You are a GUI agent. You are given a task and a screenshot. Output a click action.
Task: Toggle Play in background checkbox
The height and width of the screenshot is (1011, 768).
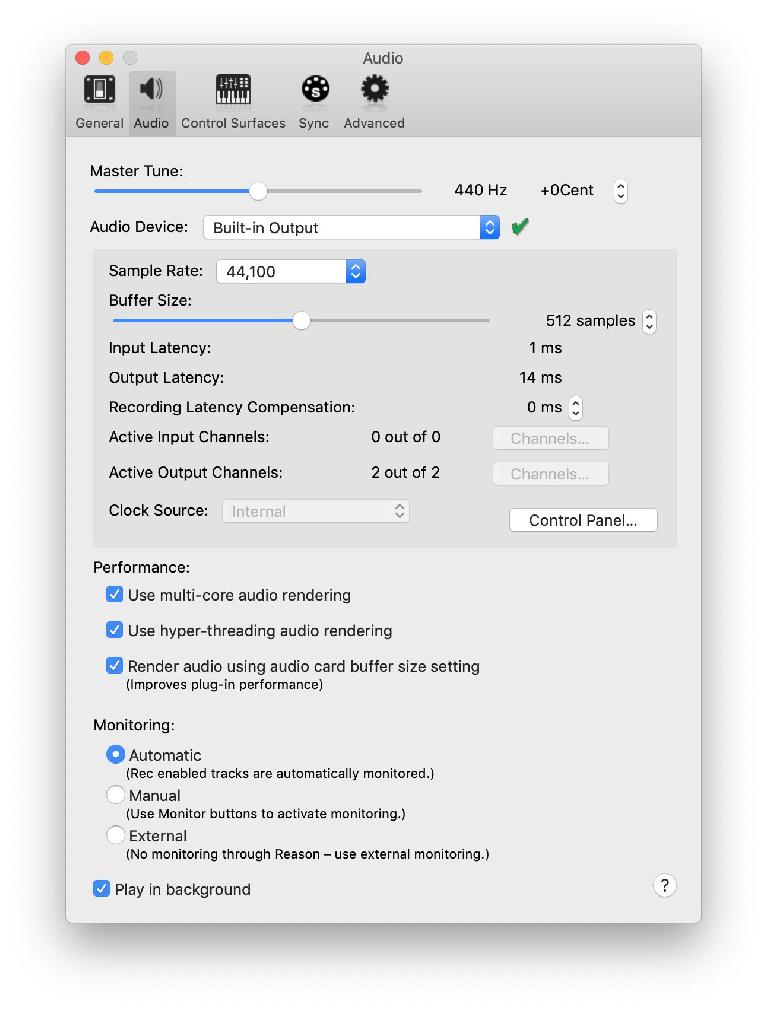click(x=101, y=888)
